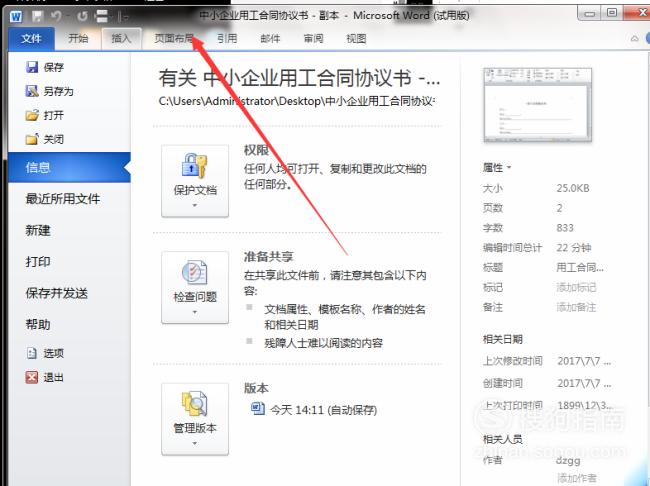Maximize the Word window
Image resolution: width=650 pixels, height=486 pixels.
coord(612,13)
